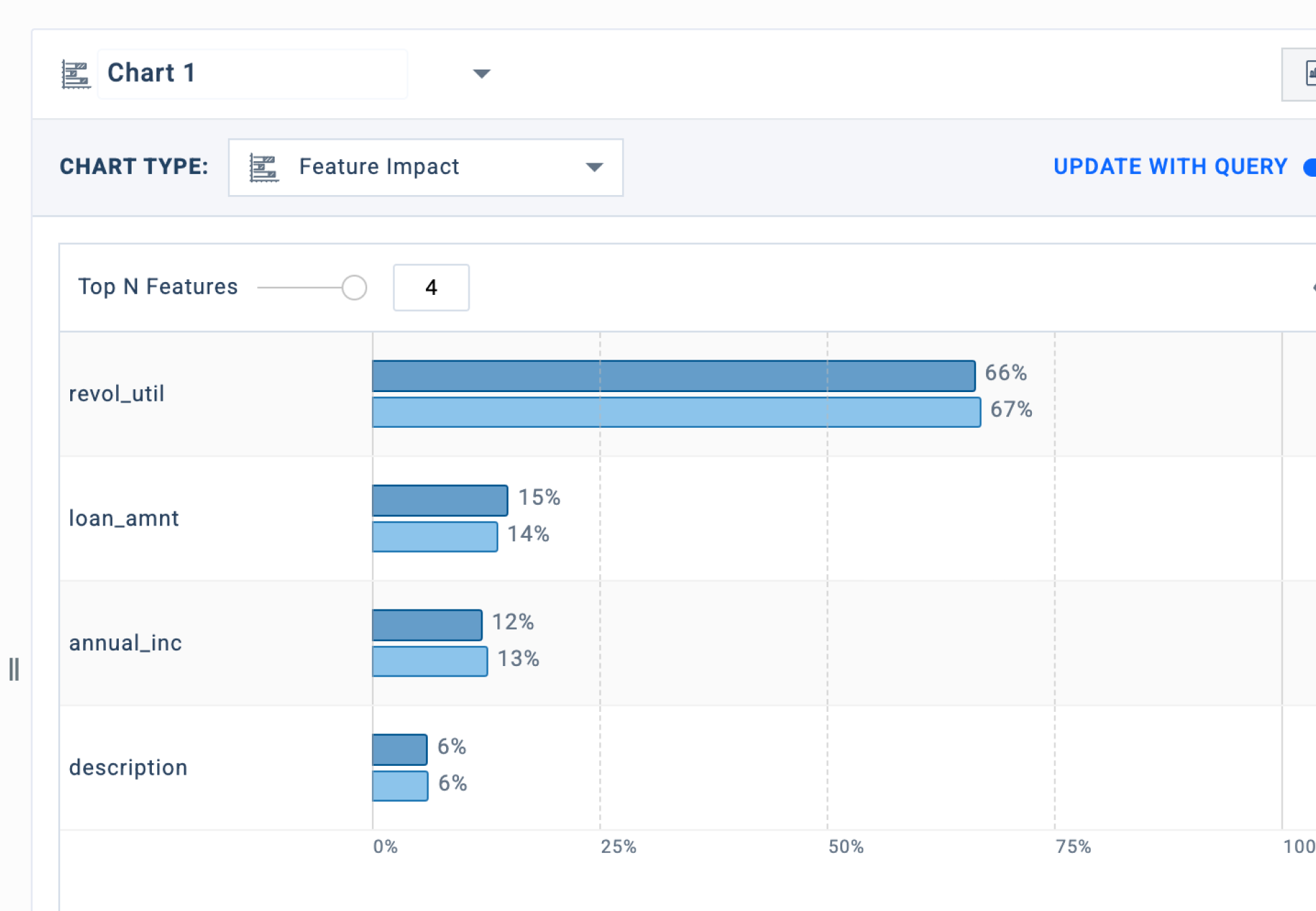Click the Feature Impact icon inside the chart type selector
The width and height of the screenshot is (1316, 911).
pos(265,167)
